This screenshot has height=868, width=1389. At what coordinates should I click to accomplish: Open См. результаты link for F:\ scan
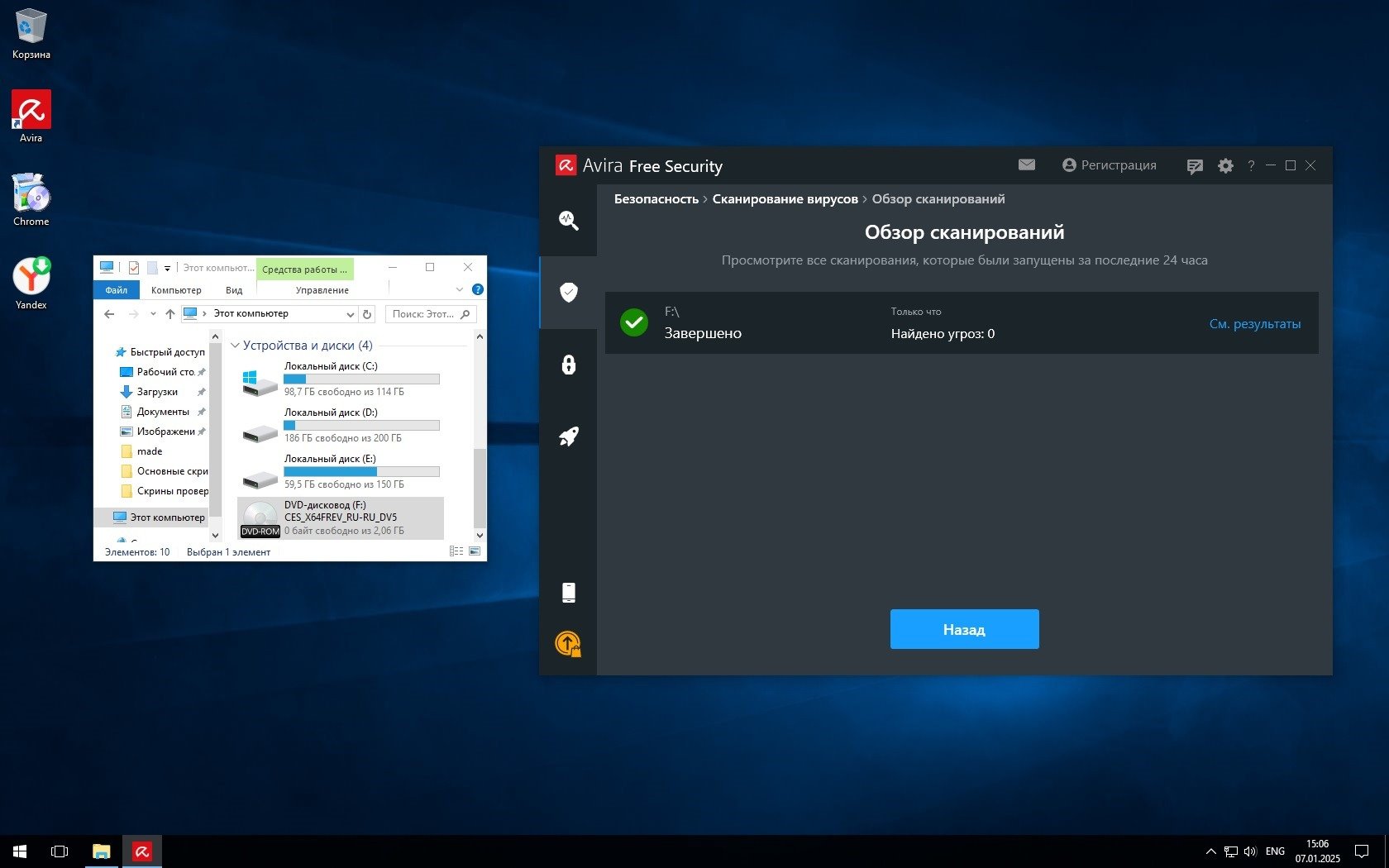click(1254, 324)
